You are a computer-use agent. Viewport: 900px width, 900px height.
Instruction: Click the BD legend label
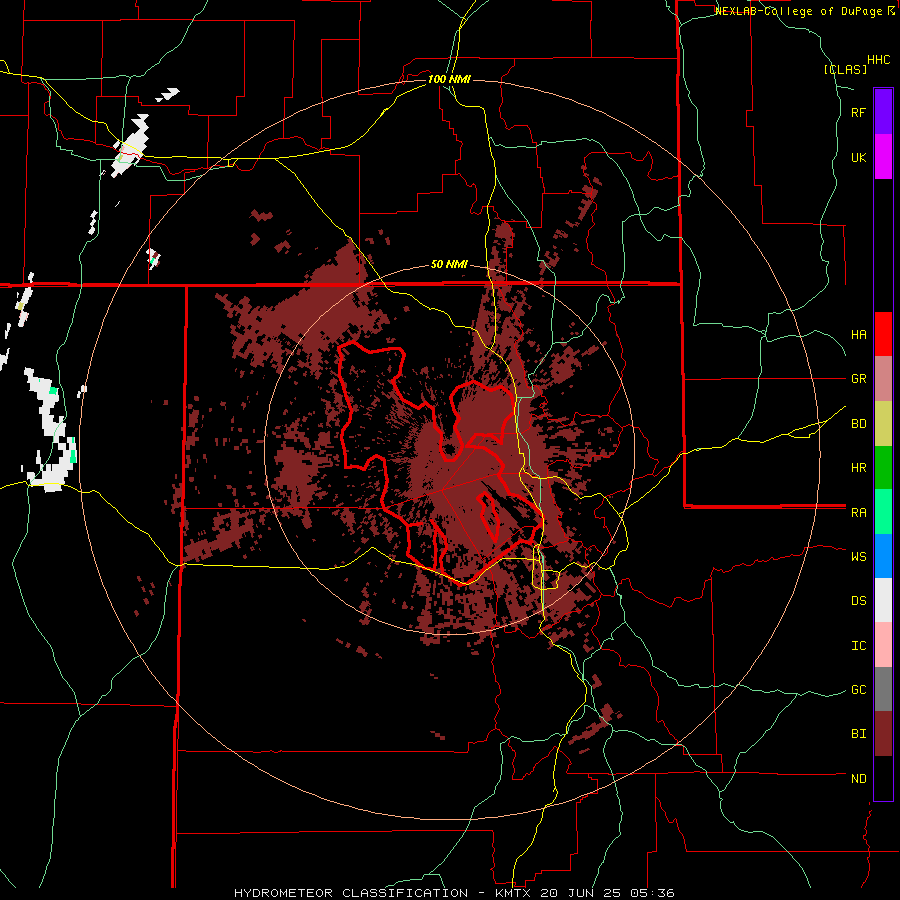pyautogui.click(x=858, y=424)
